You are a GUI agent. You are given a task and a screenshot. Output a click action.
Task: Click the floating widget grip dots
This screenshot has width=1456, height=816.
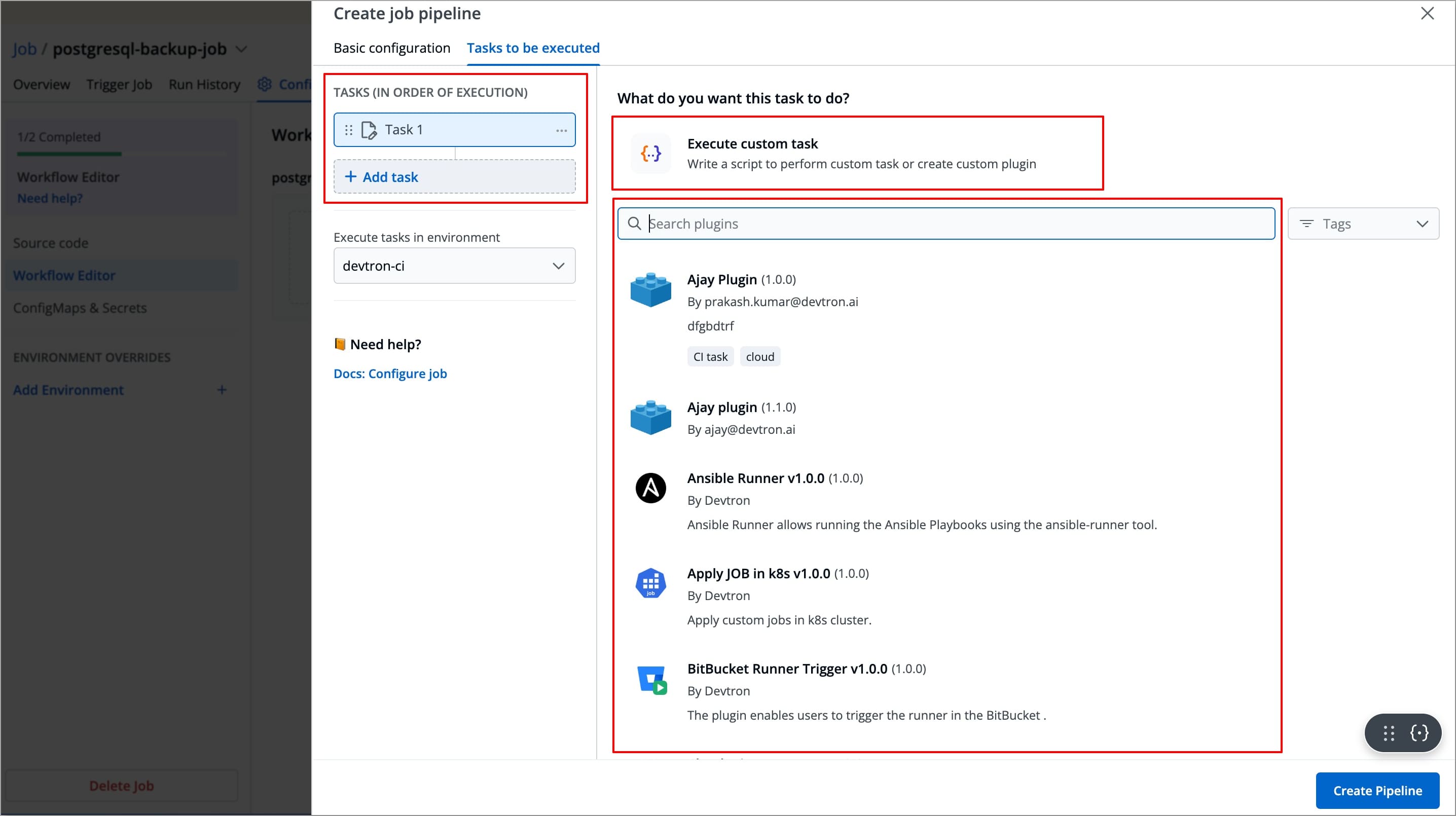(1389, 733)
